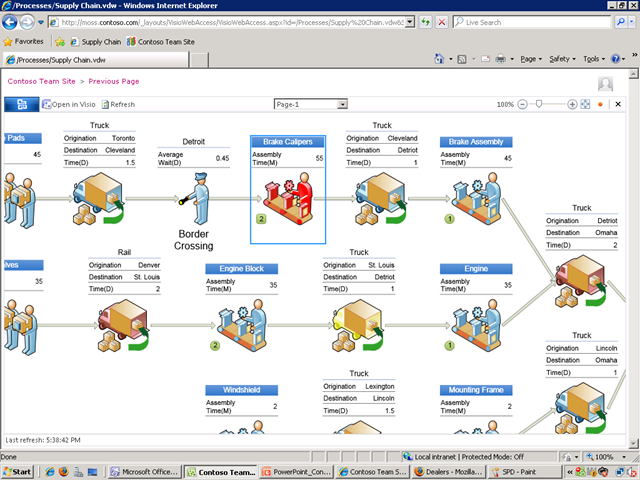Open the Contoso Team Site favorites link
This screenshot has height=480, width=640.
coord(160,42)
